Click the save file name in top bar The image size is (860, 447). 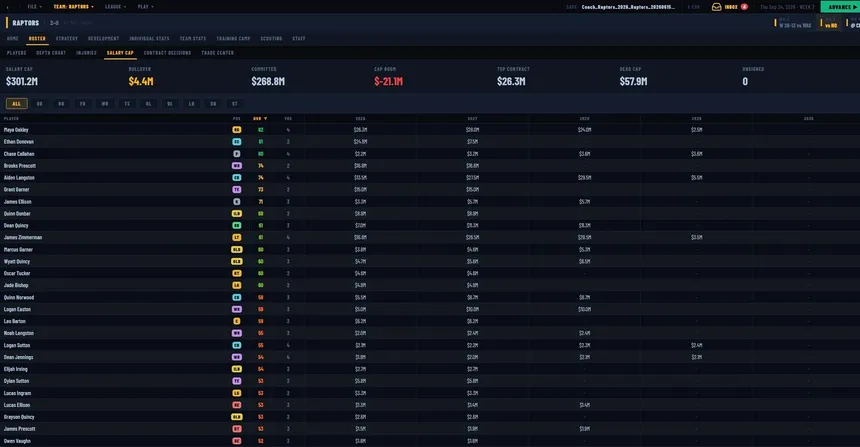[628, 7]
